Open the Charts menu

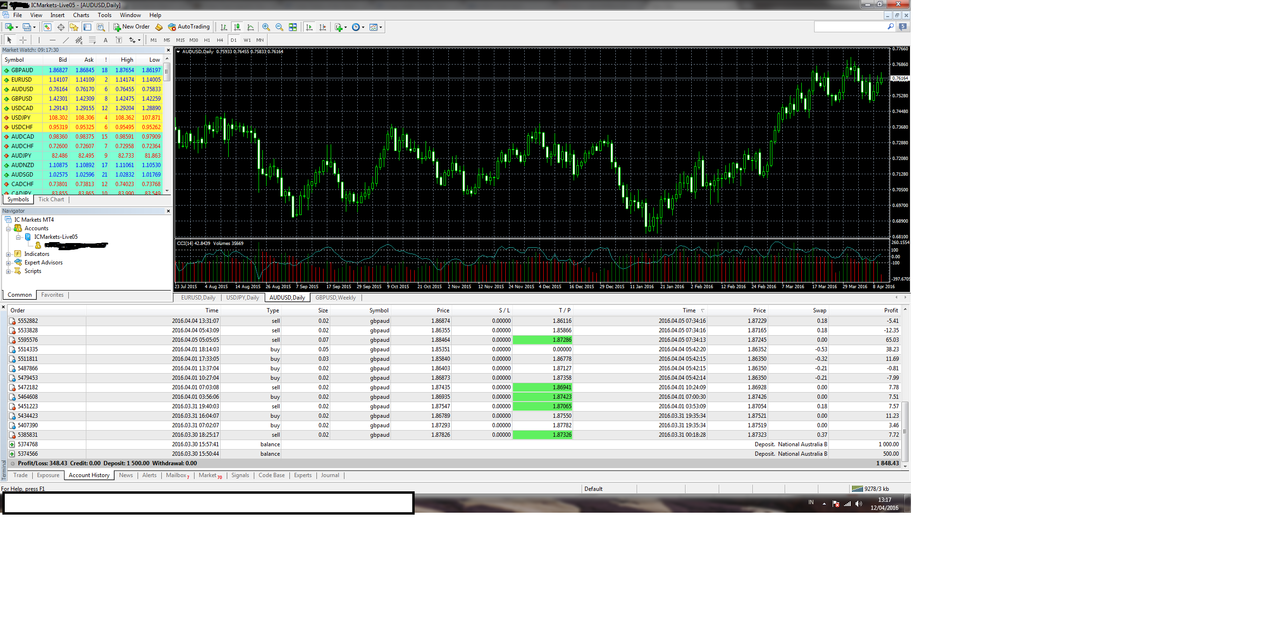click(80, 15)
